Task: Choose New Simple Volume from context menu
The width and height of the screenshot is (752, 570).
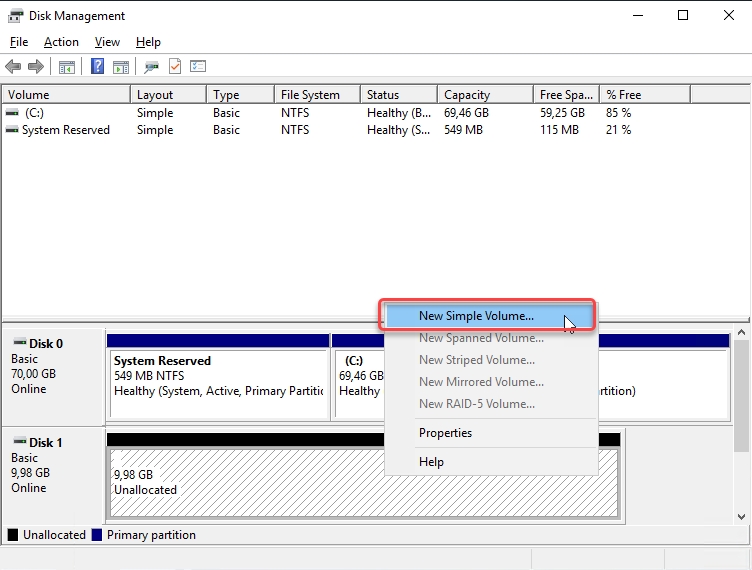Action: pos(476,316)
